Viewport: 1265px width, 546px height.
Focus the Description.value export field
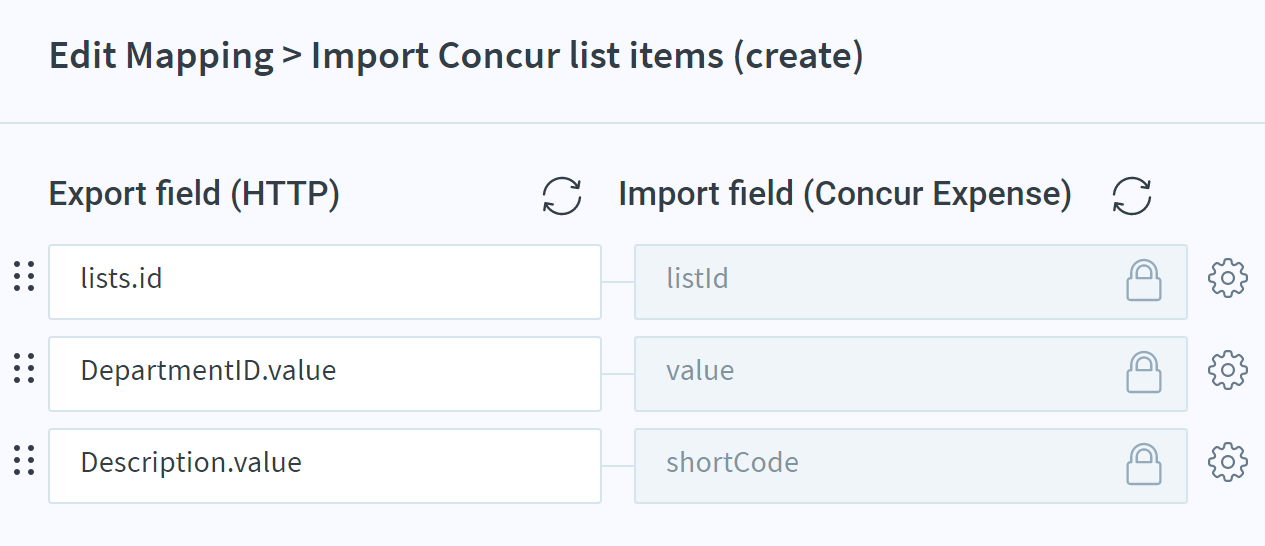point(325,466)
